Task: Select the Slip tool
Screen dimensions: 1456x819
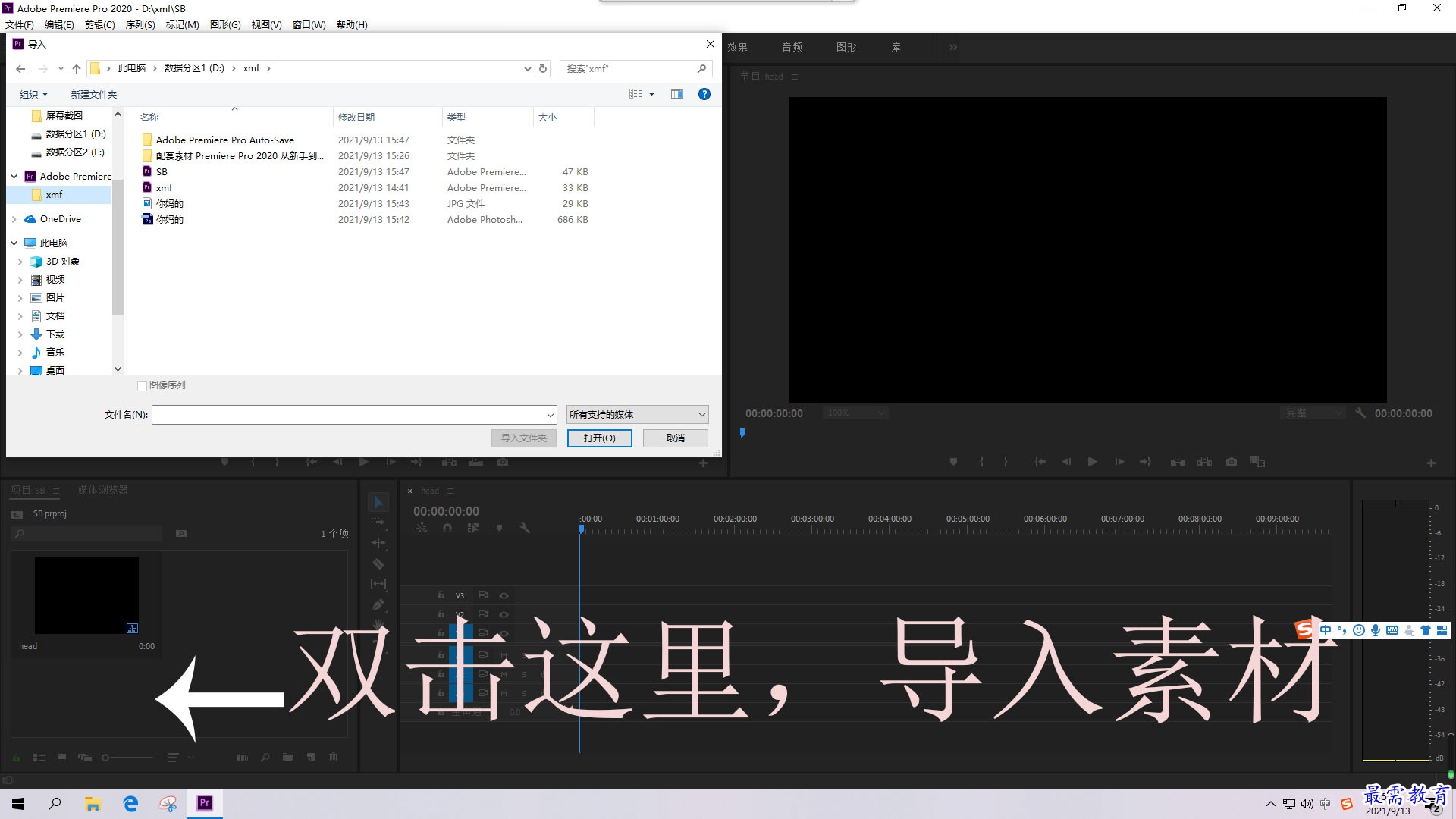Action: click(x=378, y=584)
